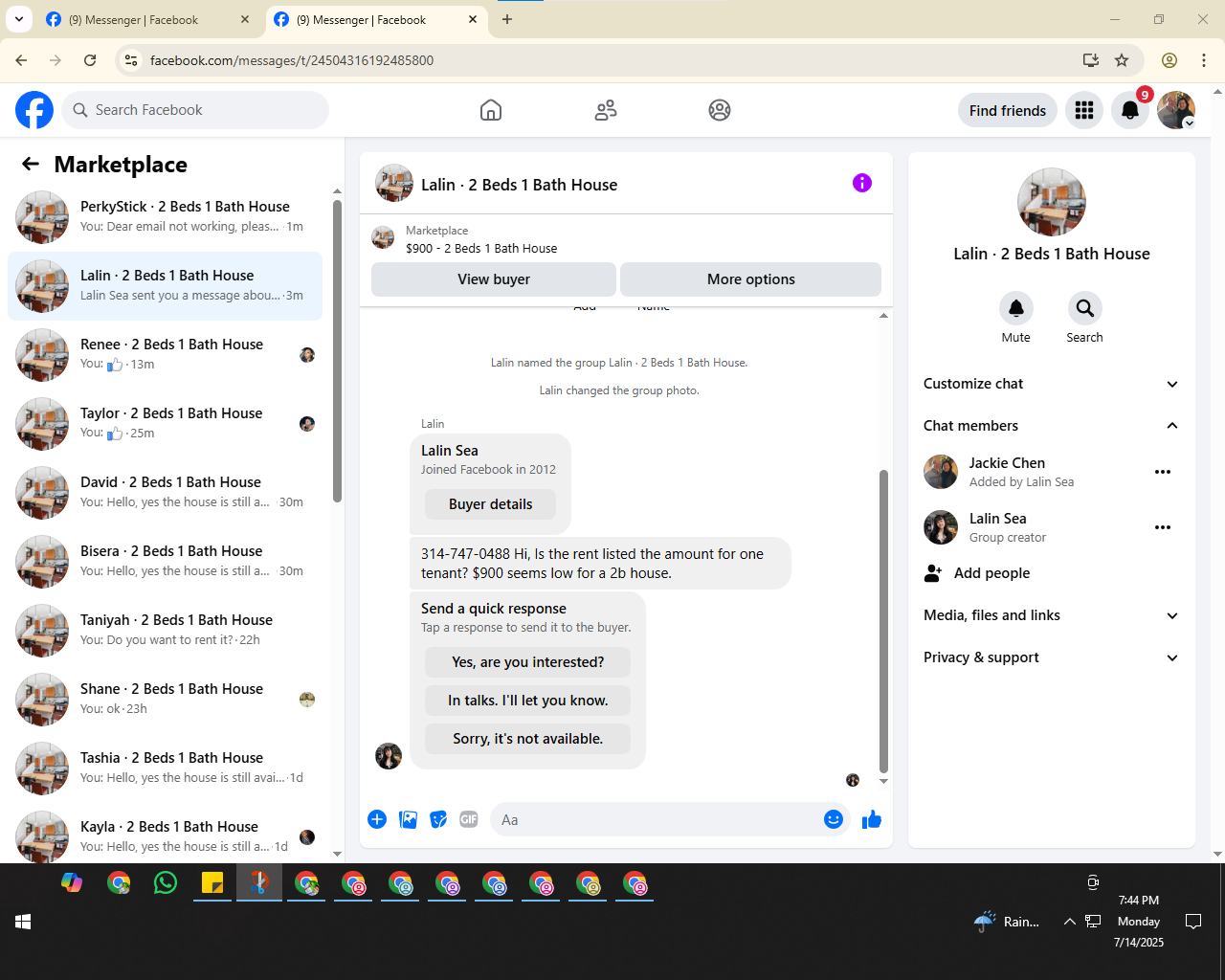This screenshot has height=980, width=1225.
Task: Go back using the Marketplace back arrow
Action: (31, 164)
